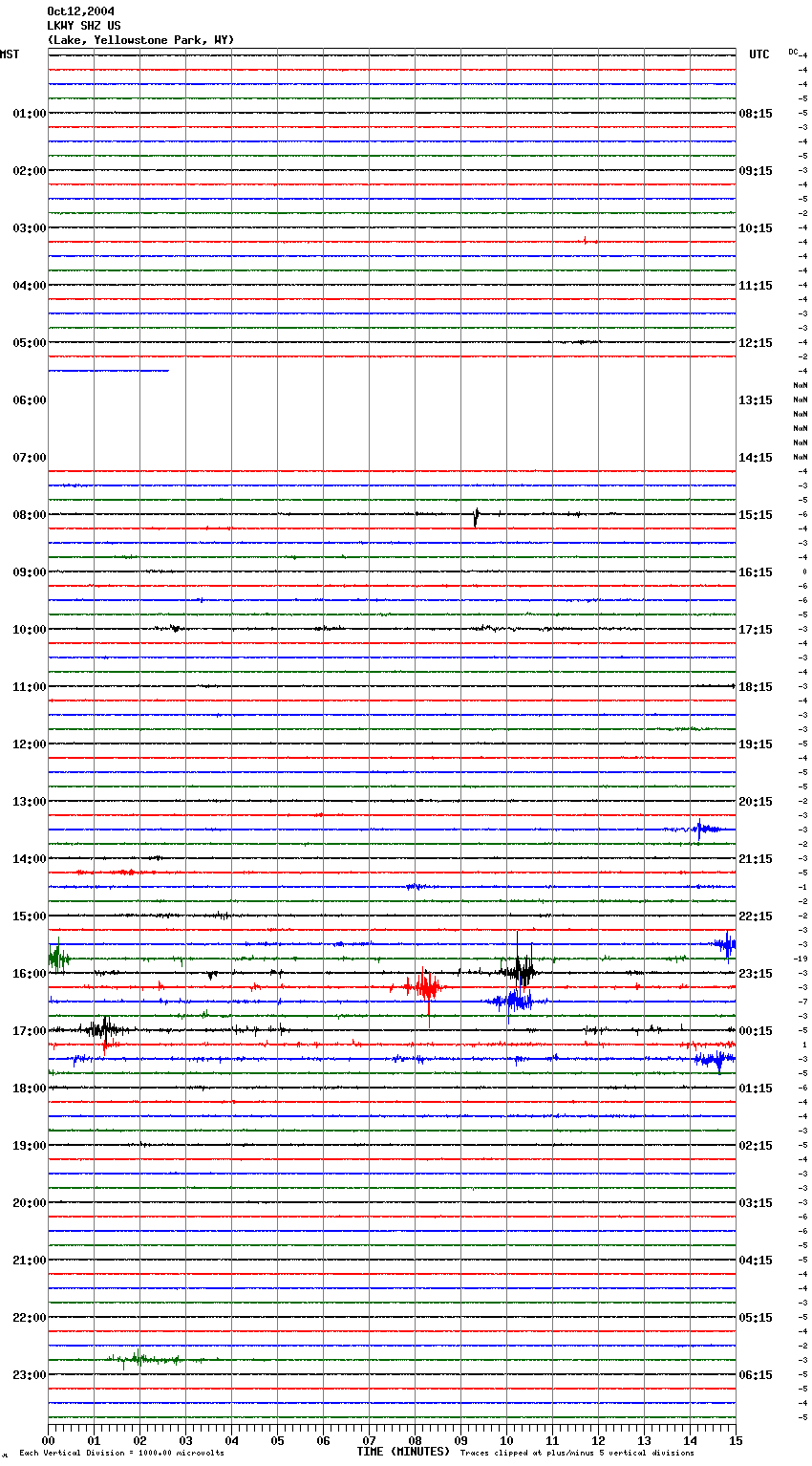Click the Lake, Yellowstone Park, WY caption
812x1466 pixels.
click(x=140, y=40)
